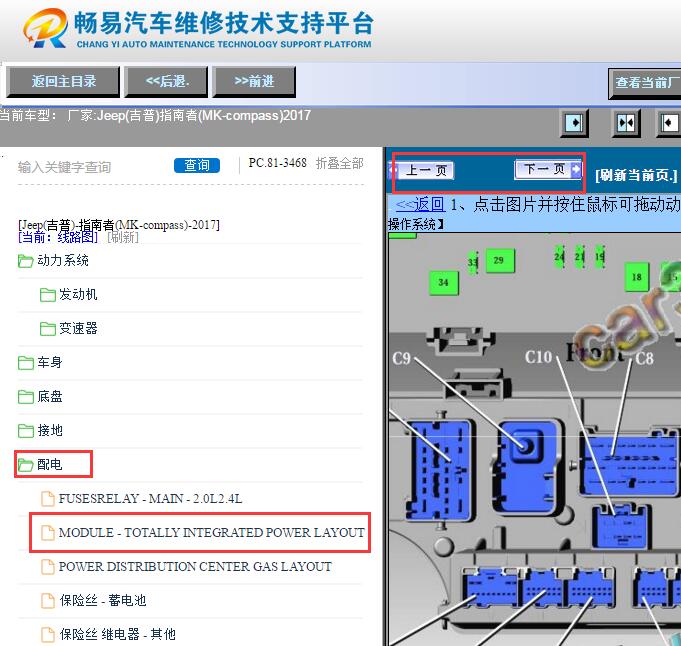Click fuse 29 in the diagram

[499, 260]
